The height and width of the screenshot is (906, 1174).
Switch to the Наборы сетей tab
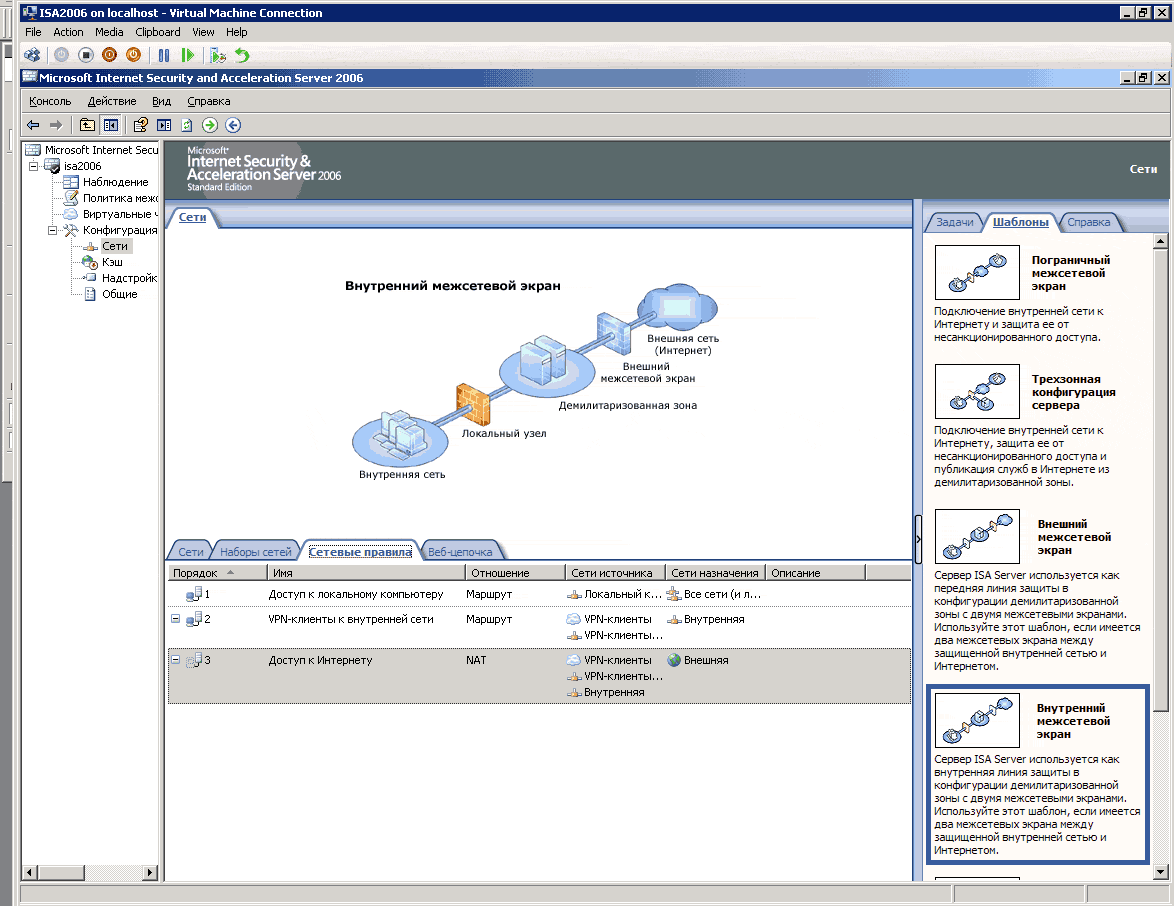click(255, 552)
